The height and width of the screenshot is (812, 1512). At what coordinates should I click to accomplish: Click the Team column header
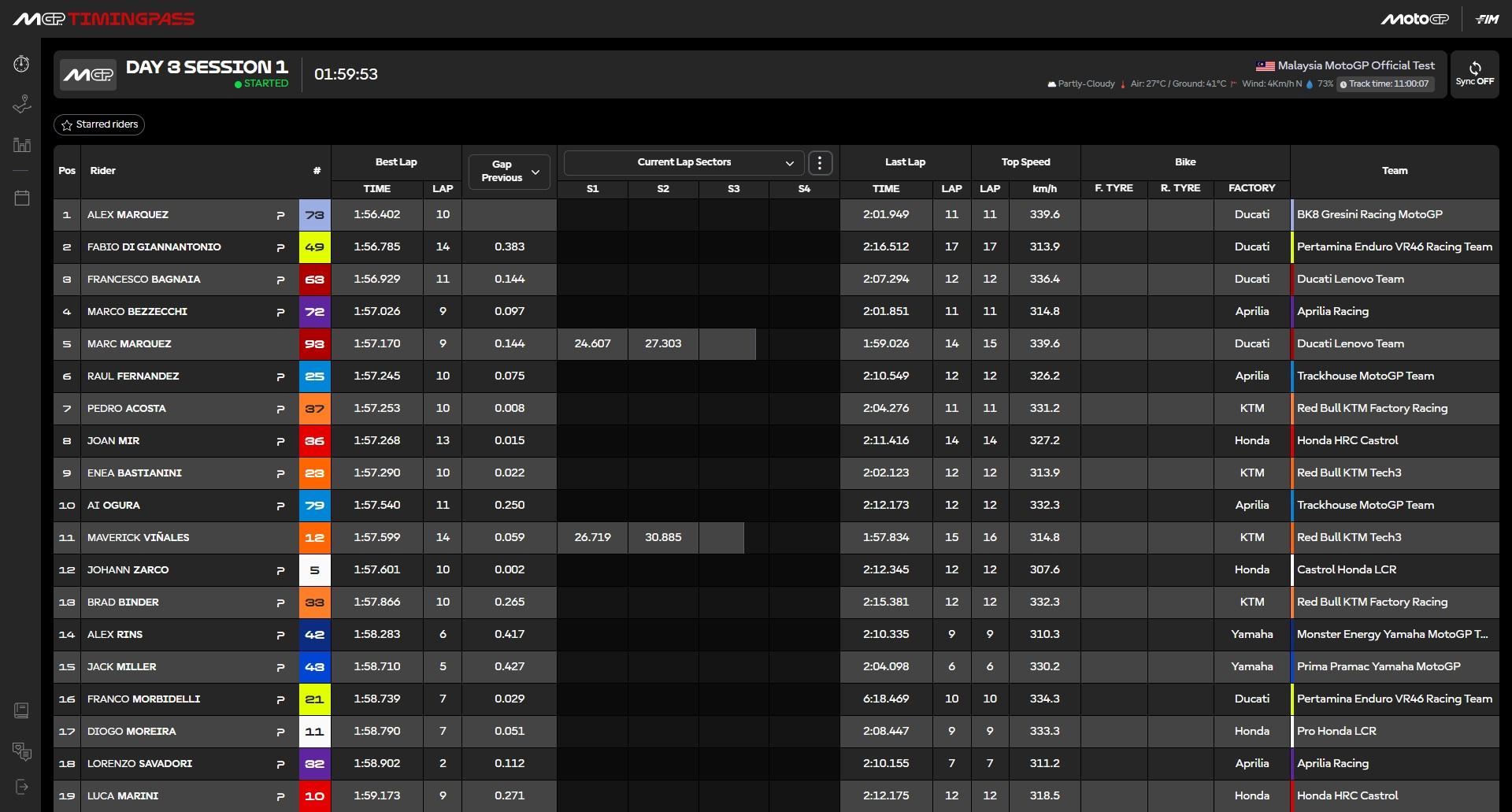coord(1395,171)
